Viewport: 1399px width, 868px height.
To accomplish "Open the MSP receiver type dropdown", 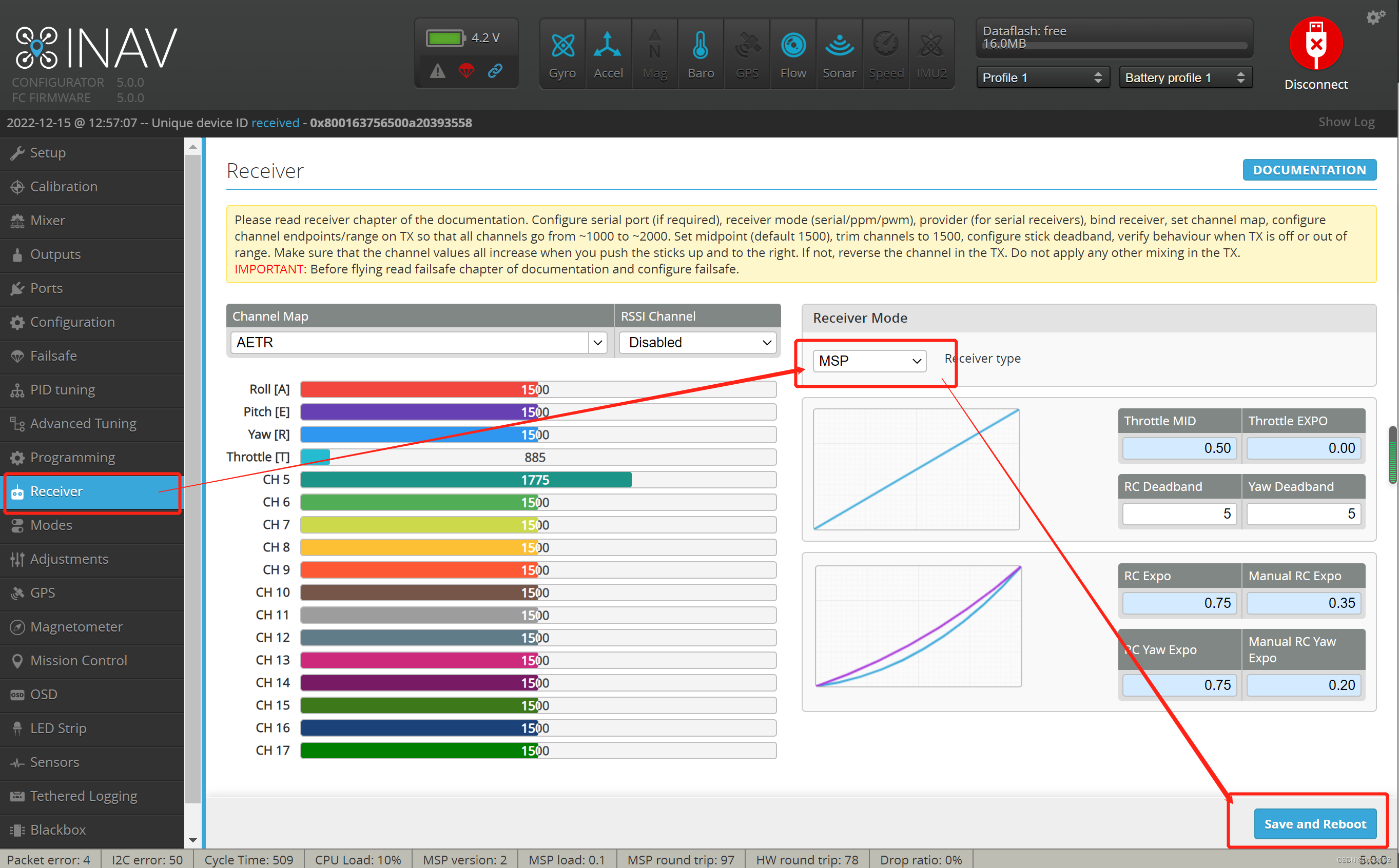I will [869, 361].
